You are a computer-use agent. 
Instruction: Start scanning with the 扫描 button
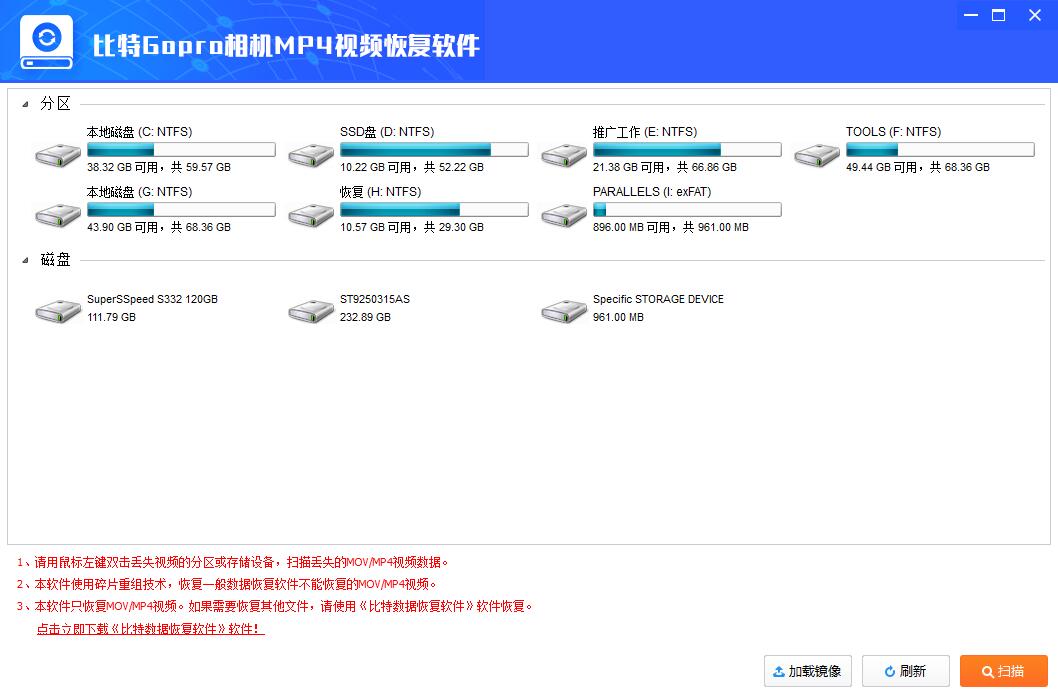(x=1003, y=671)
